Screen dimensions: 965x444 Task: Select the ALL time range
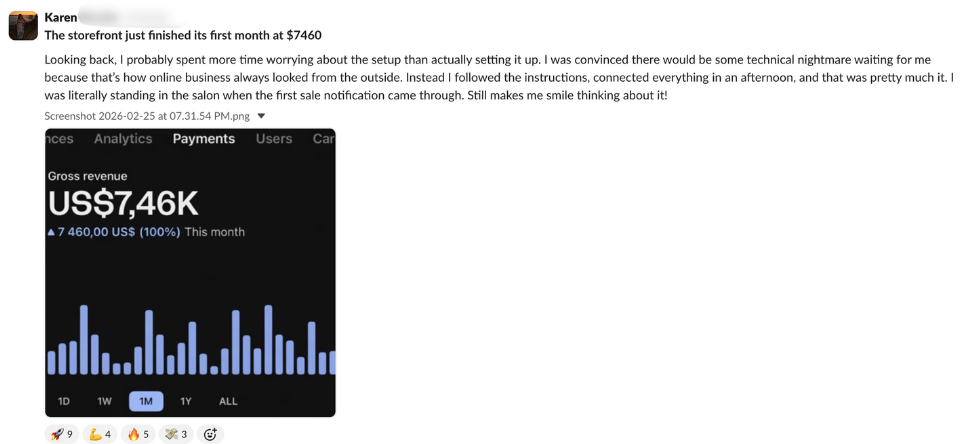[x=228, y=402]
